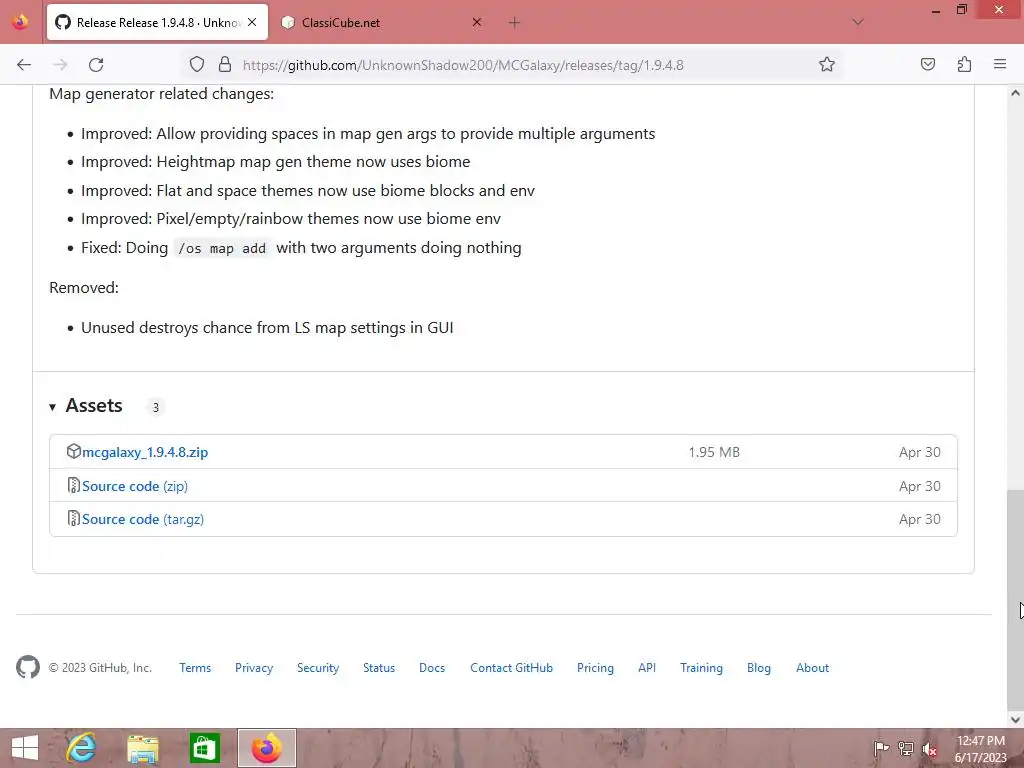
Task: Open the Terms footer link
Action: pos(195,667)
